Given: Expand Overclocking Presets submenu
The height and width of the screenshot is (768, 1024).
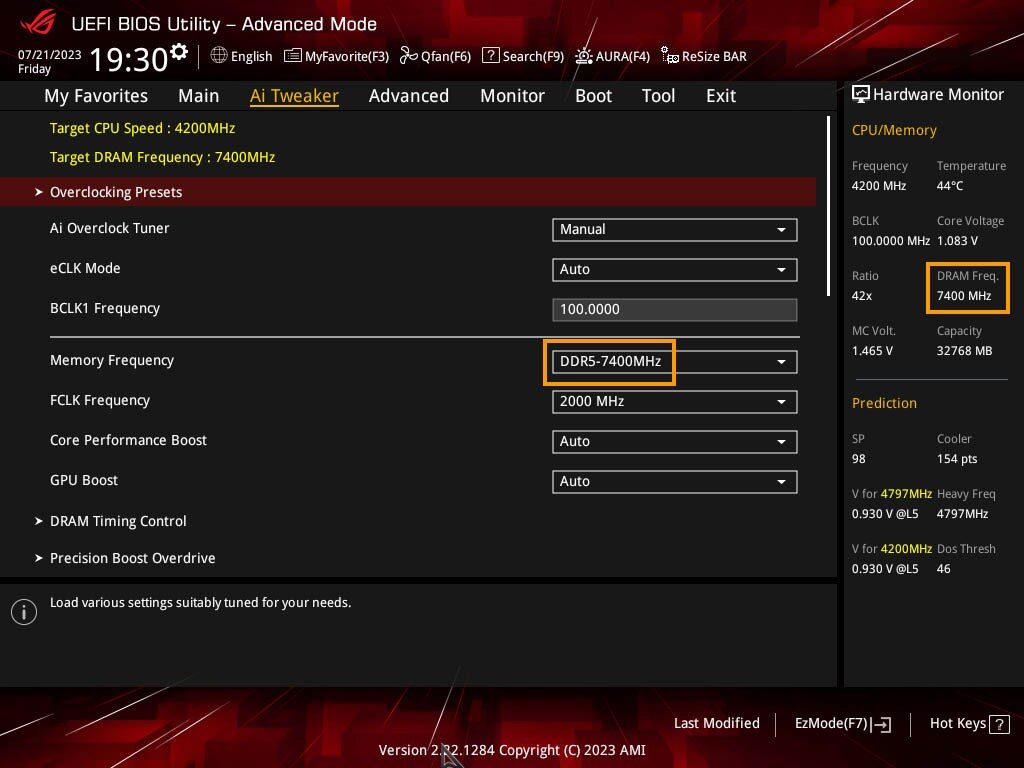Looking at the screenshot, I should [x=408, y=192].
